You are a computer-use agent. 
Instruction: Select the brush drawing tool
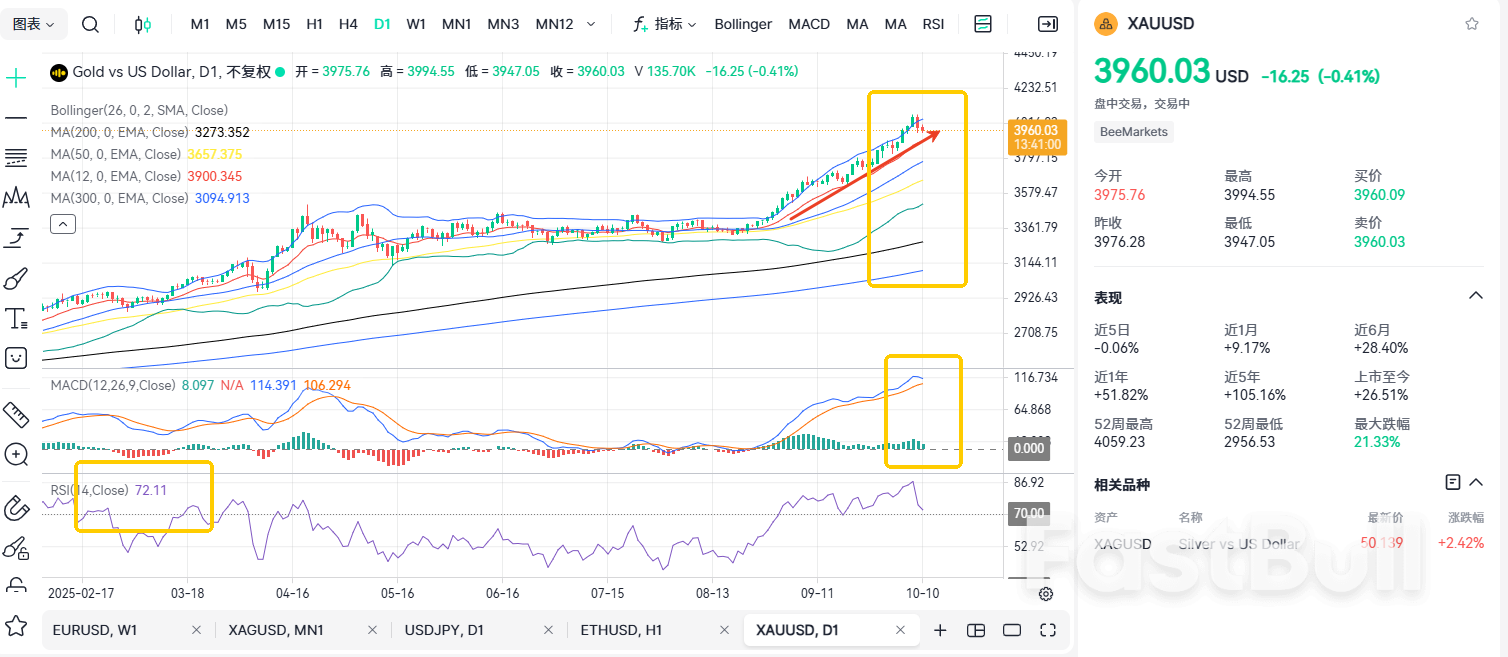15,278
